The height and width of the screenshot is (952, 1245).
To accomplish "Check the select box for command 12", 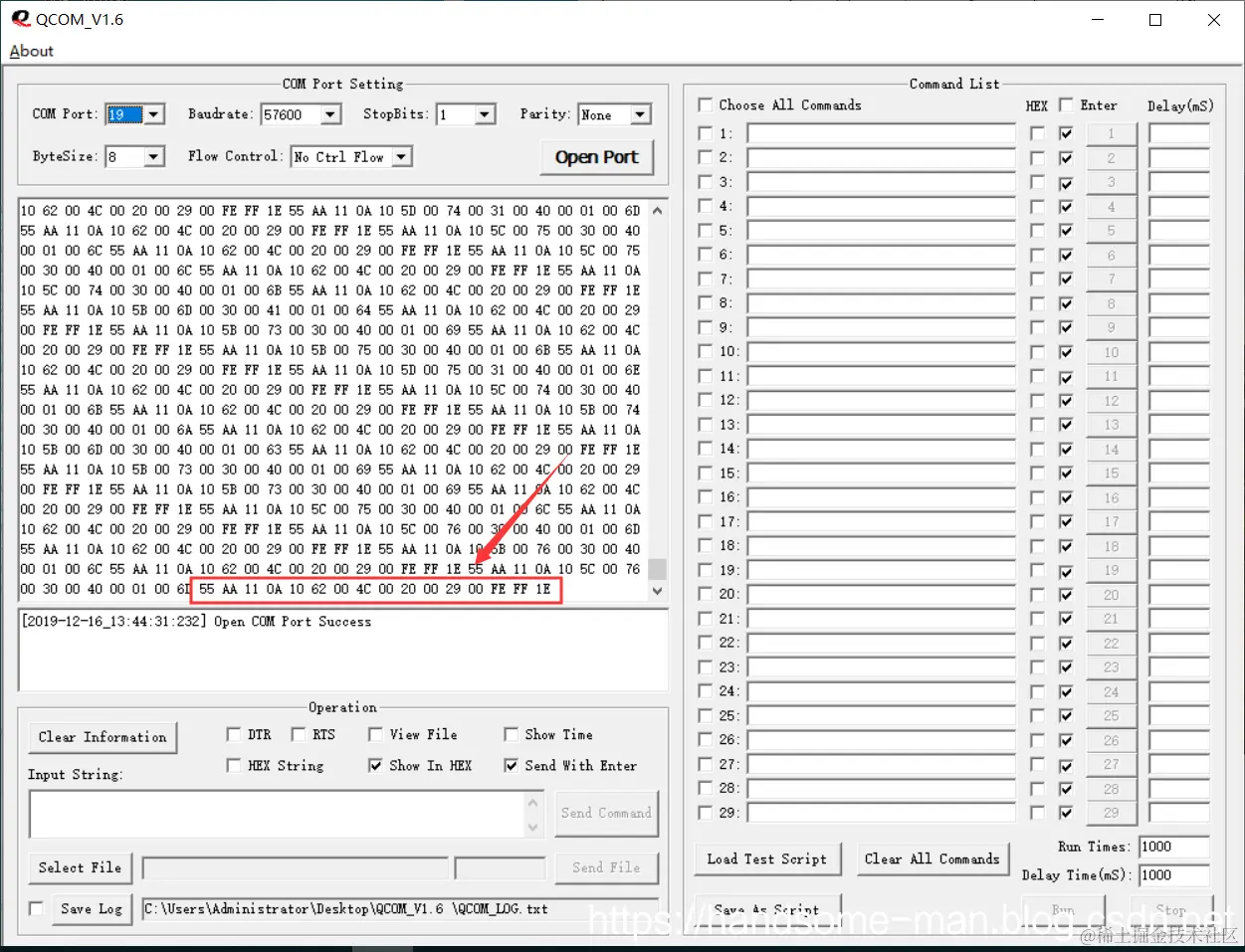I will pos(706,401).
